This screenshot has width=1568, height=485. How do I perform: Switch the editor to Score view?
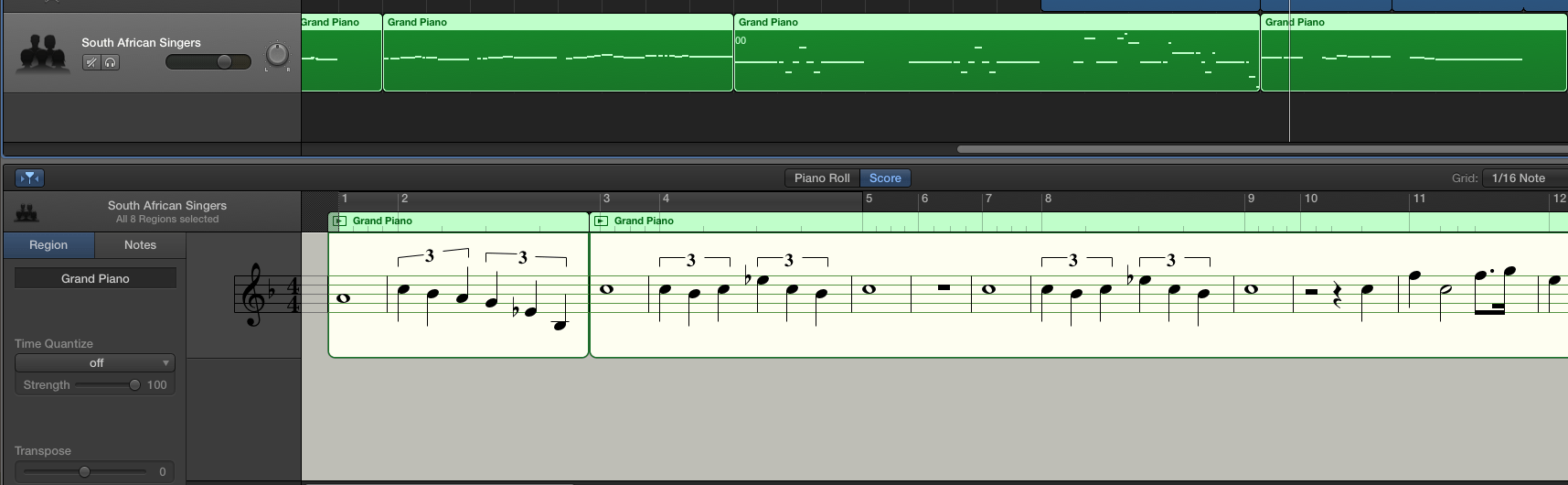885,178
